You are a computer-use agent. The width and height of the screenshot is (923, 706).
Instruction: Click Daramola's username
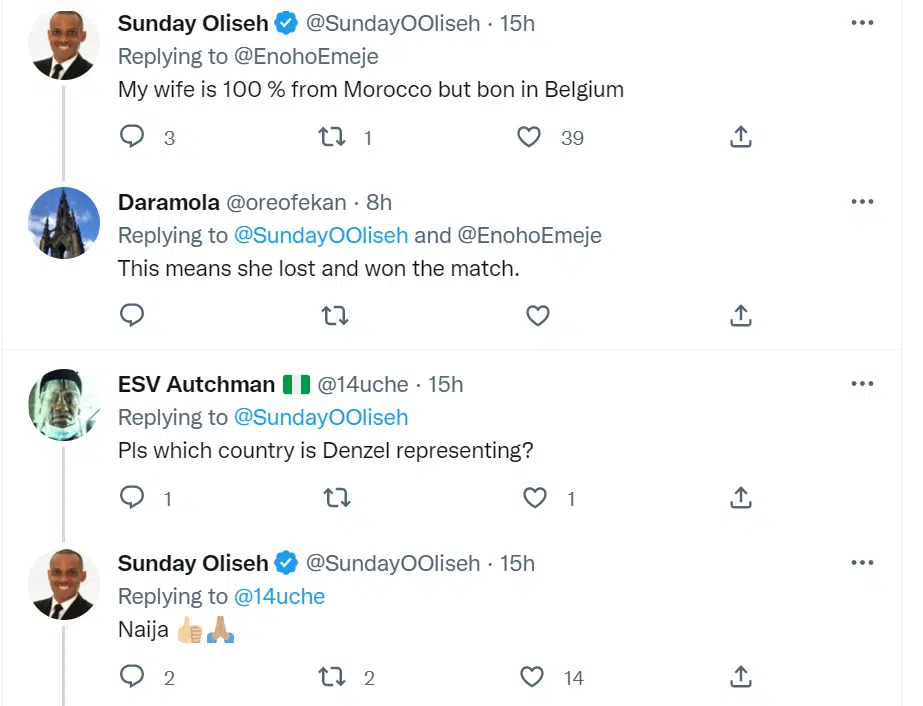click(x=169, y=202)
